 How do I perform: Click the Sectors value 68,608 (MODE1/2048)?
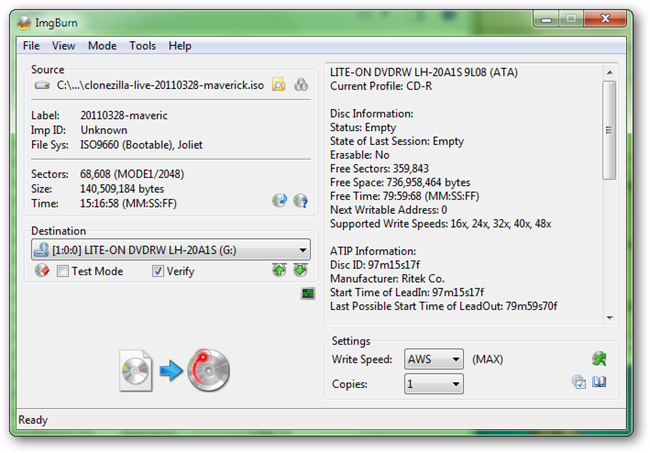pos(132,174)
